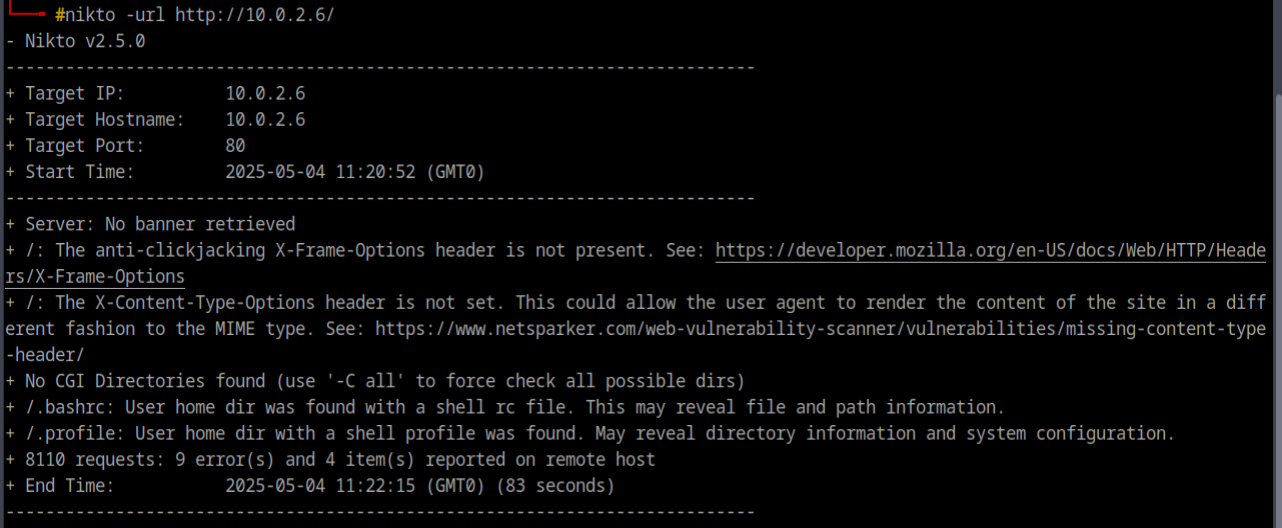Click the 'X-Content-Type-Options header' text
Image resolution: width=1282 pixels, height=528 pixels.
pyautogui.click(x=205, y=302)
